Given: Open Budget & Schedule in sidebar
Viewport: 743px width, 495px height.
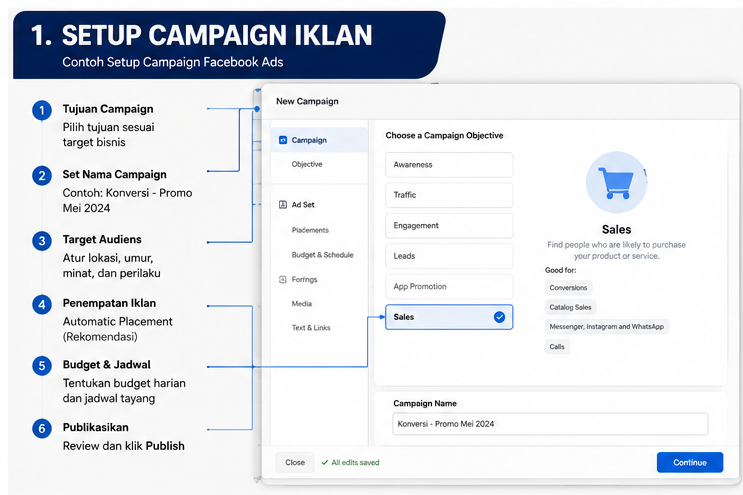Looking at the screenshot, I should pos(322,254).
